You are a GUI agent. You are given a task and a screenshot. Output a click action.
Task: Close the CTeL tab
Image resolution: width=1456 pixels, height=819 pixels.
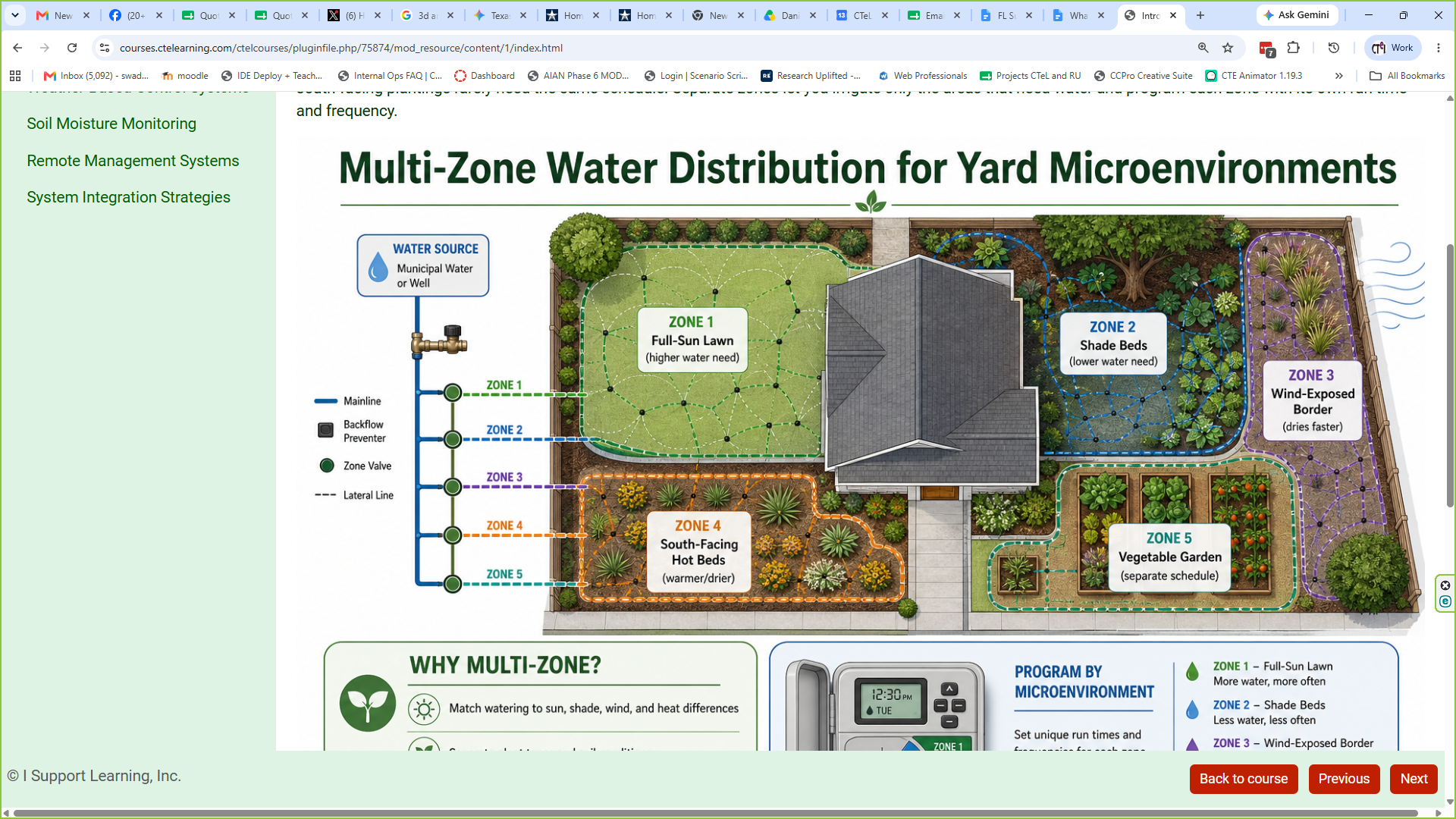(885, 15)
